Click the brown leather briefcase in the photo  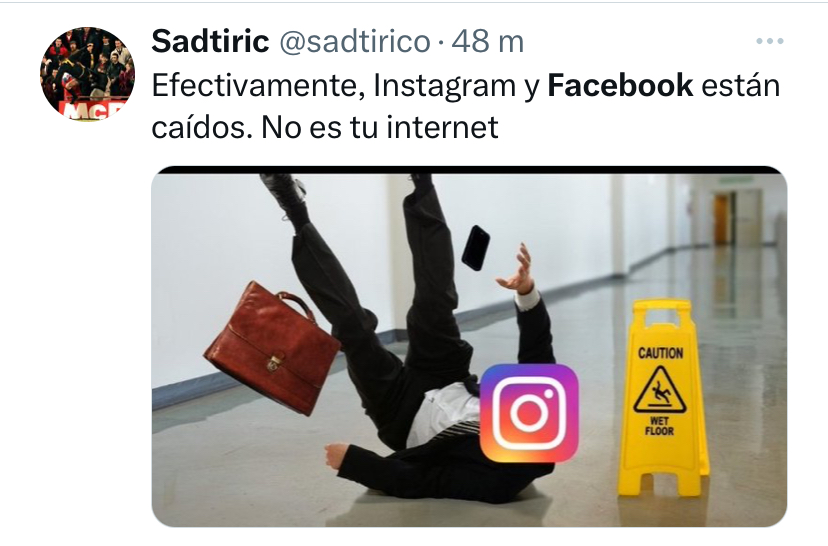tap(273, 346)
